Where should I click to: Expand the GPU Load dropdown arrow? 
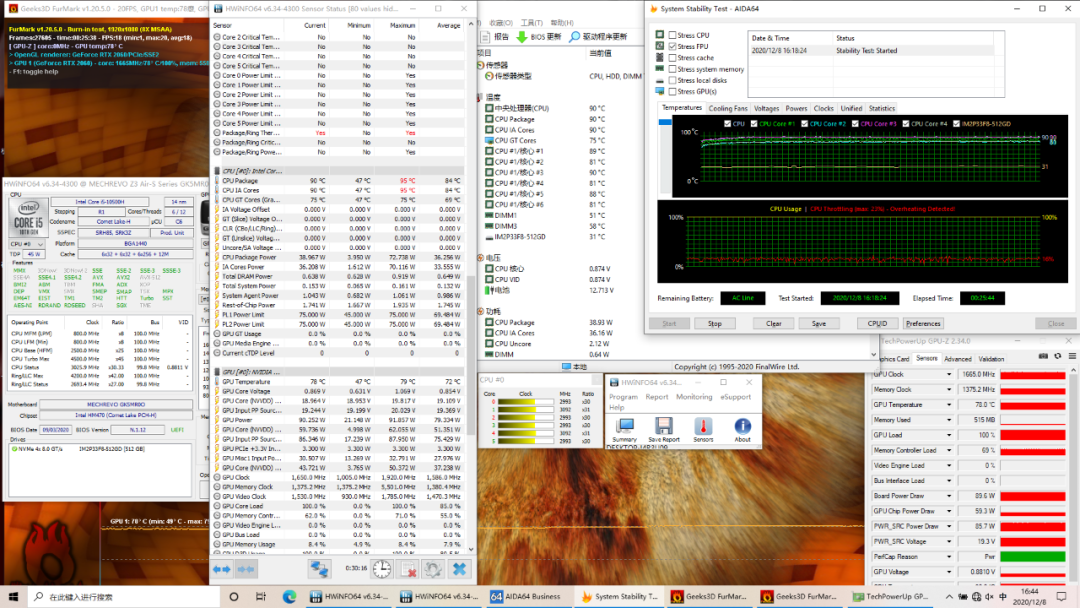[x=951, y=435]
